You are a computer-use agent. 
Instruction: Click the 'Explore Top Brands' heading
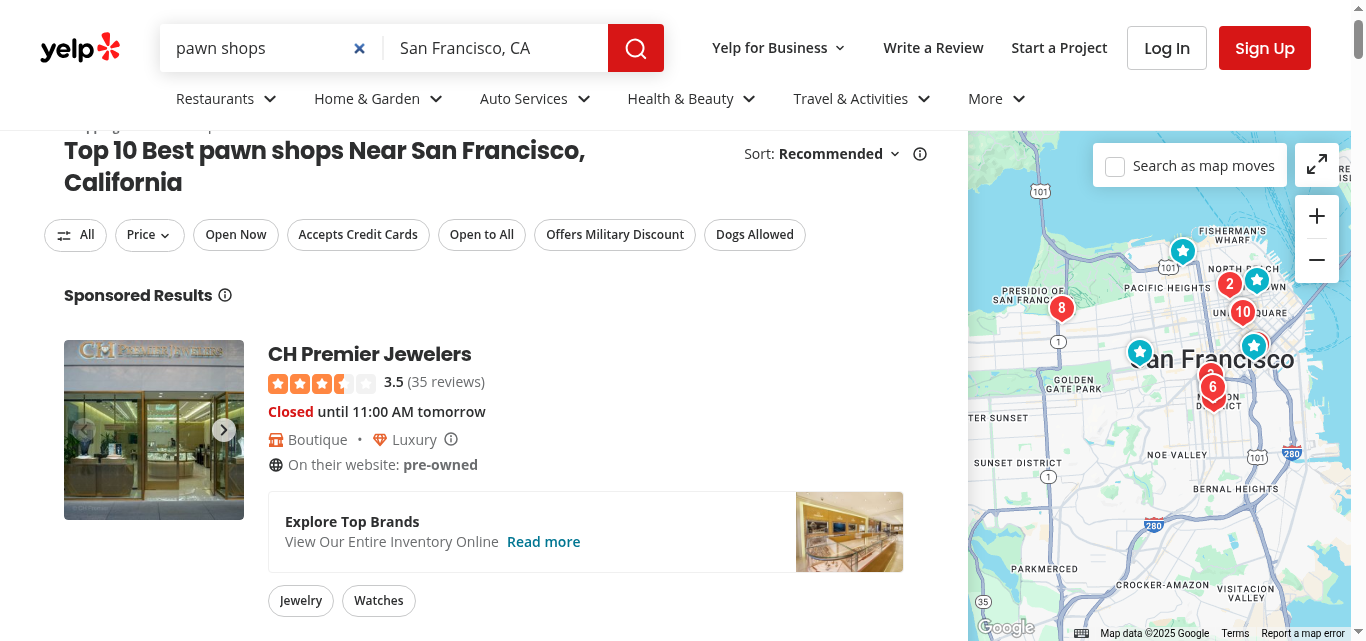352,522
